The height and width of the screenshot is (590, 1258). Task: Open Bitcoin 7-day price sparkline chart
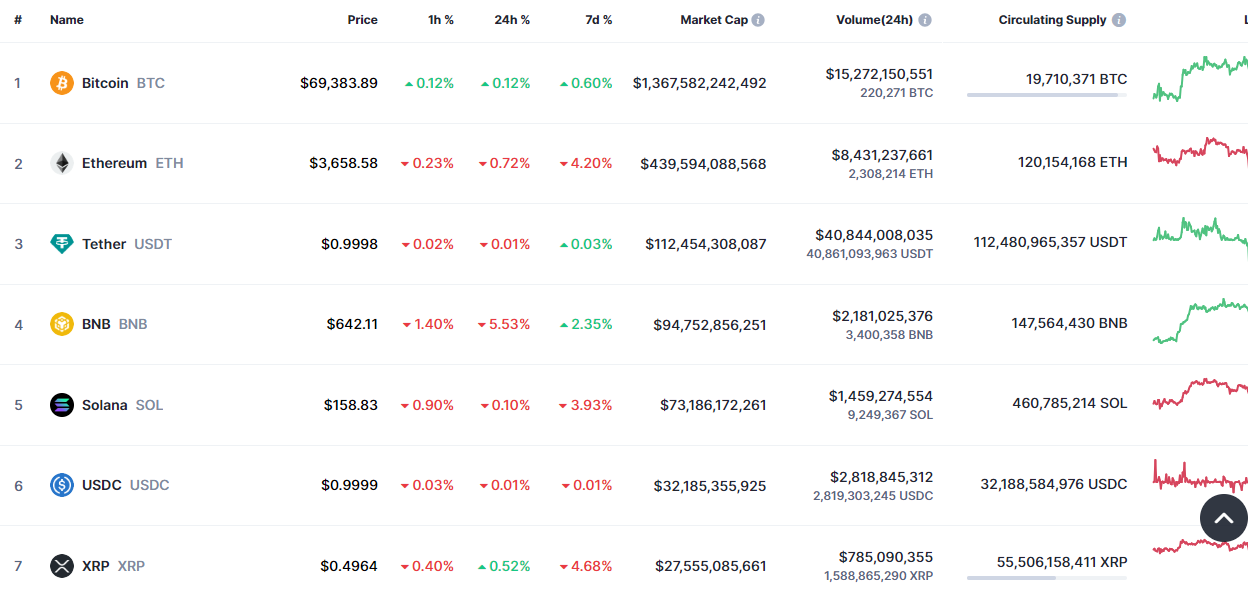click(1200, 78)
